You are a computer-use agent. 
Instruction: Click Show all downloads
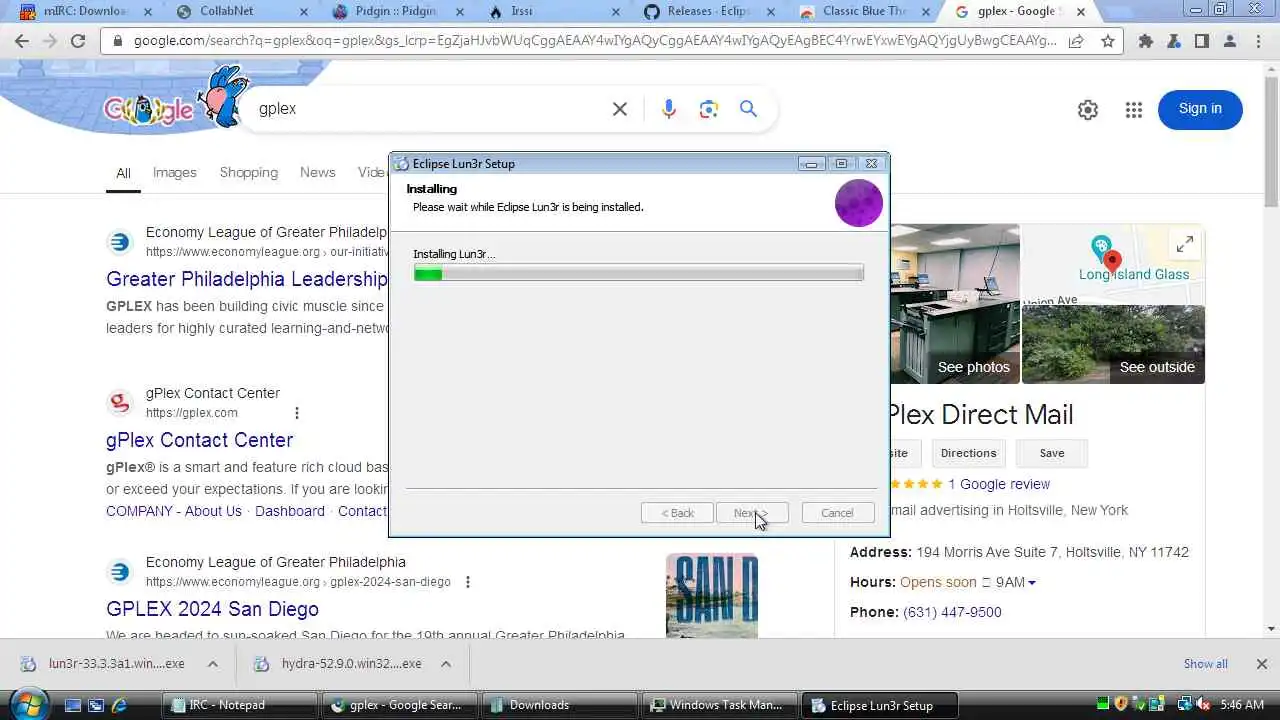click(1205, 664)
